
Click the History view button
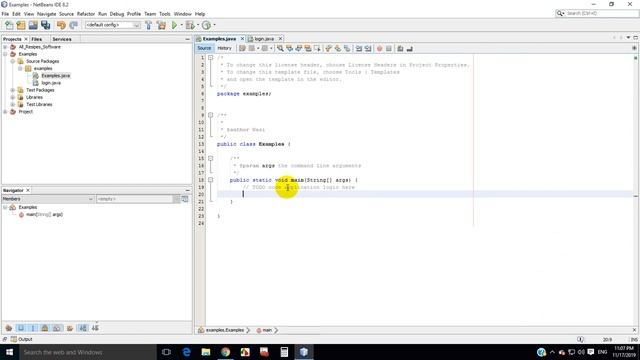tap(224, 48)
